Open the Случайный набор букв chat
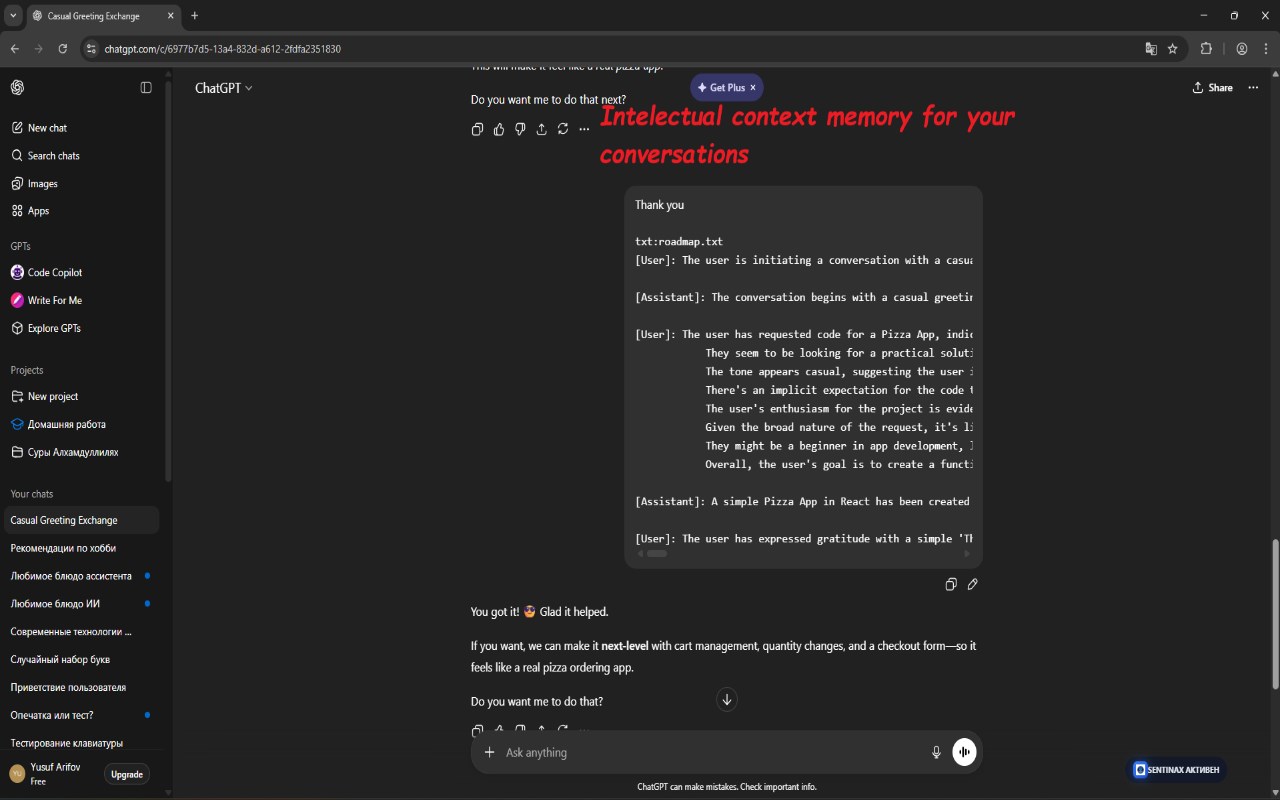 coord(82,660)
